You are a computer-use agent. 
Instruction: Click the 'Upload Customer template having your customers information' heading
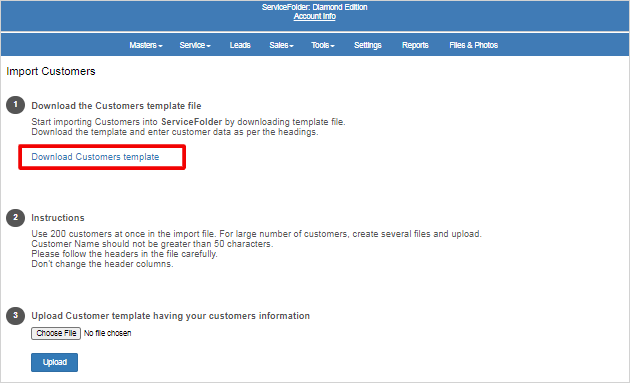170,315
